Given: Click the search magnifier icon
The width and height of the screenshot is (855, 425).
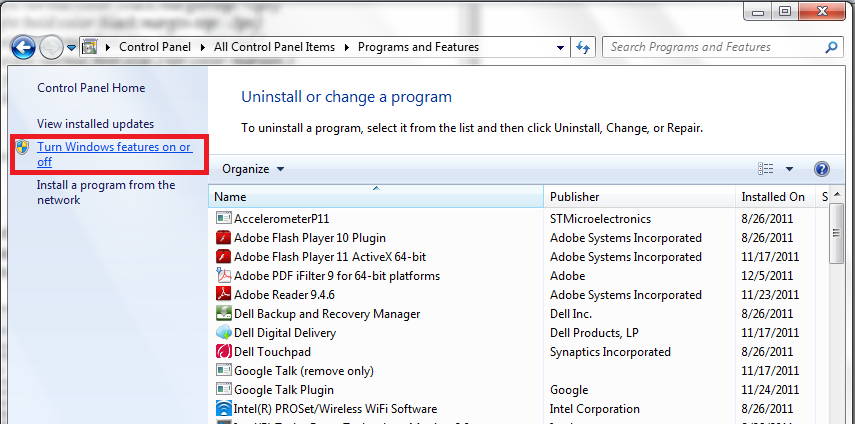Looking at the screenshot, I should point(831,47).
